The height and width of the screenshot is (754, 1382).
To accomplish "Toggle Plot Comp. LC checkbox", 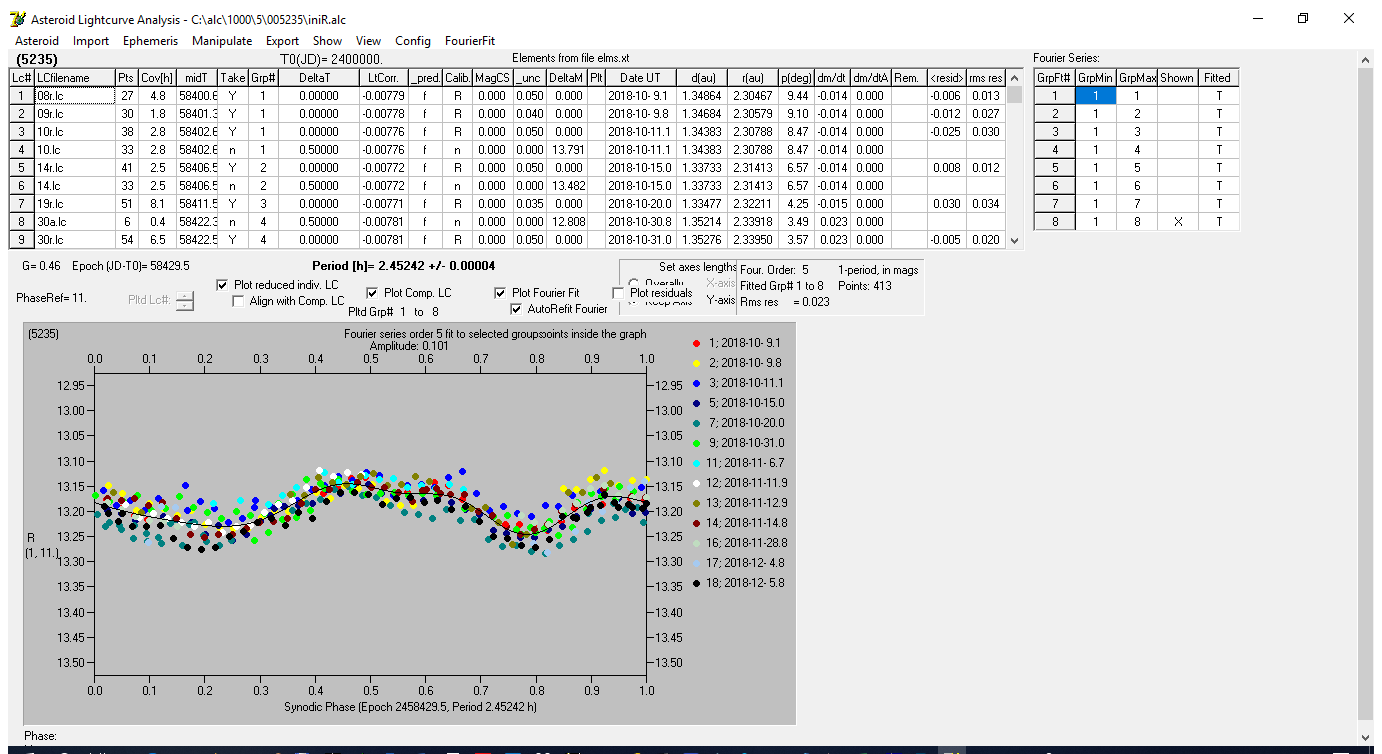I will tap(372, 293).
